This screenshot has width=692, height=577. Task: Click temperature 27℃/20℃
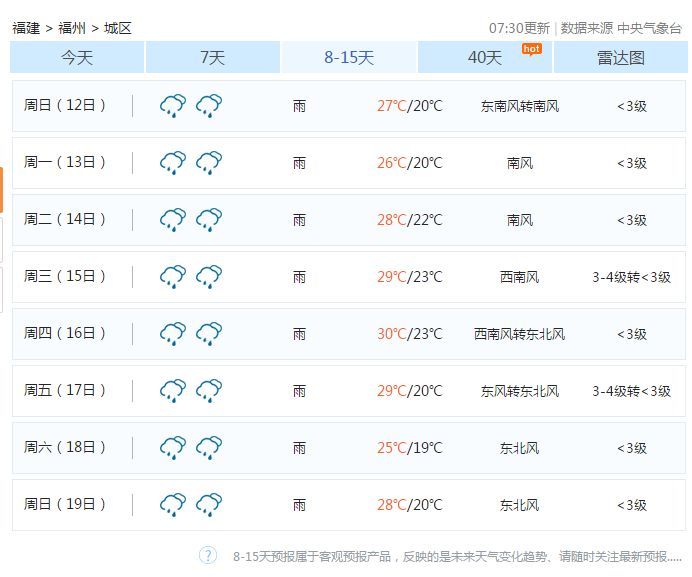click(x=410, y=106)
